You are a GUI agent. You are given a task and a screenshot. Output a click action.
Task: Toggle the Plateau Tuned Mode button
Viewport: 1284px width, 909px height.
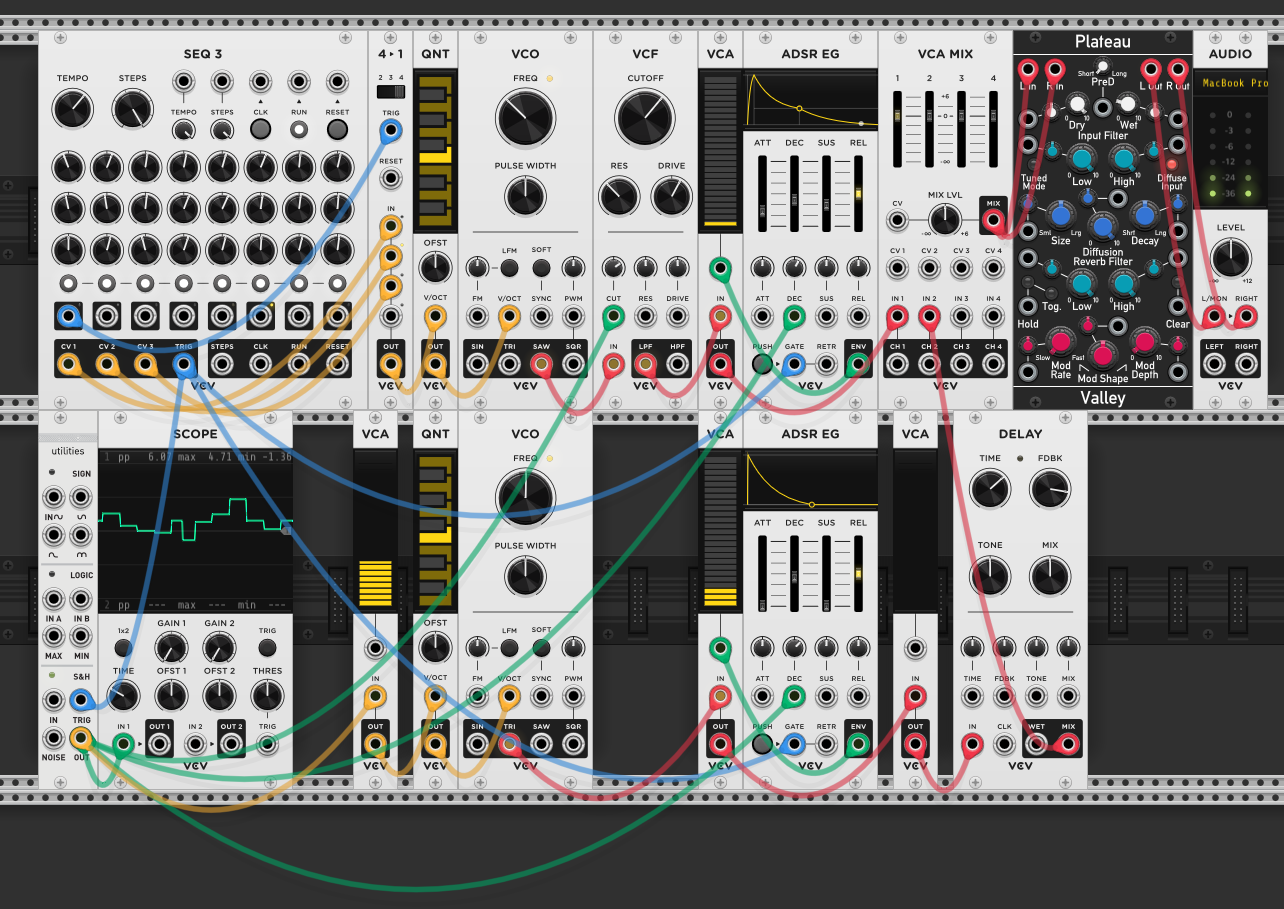click(1034, 163)
